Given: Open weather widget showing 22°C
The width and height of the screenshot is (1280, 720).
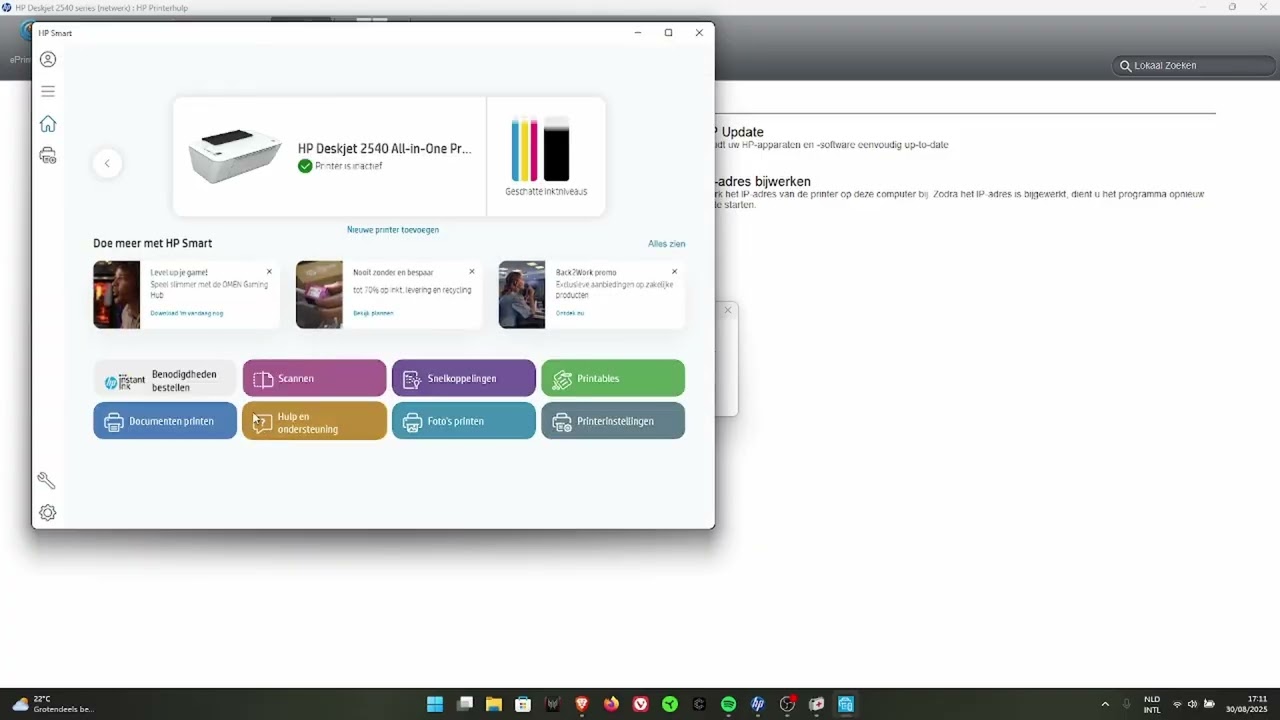Looking at the screenshot, I should pyautogui.click(x=54, y=704).
